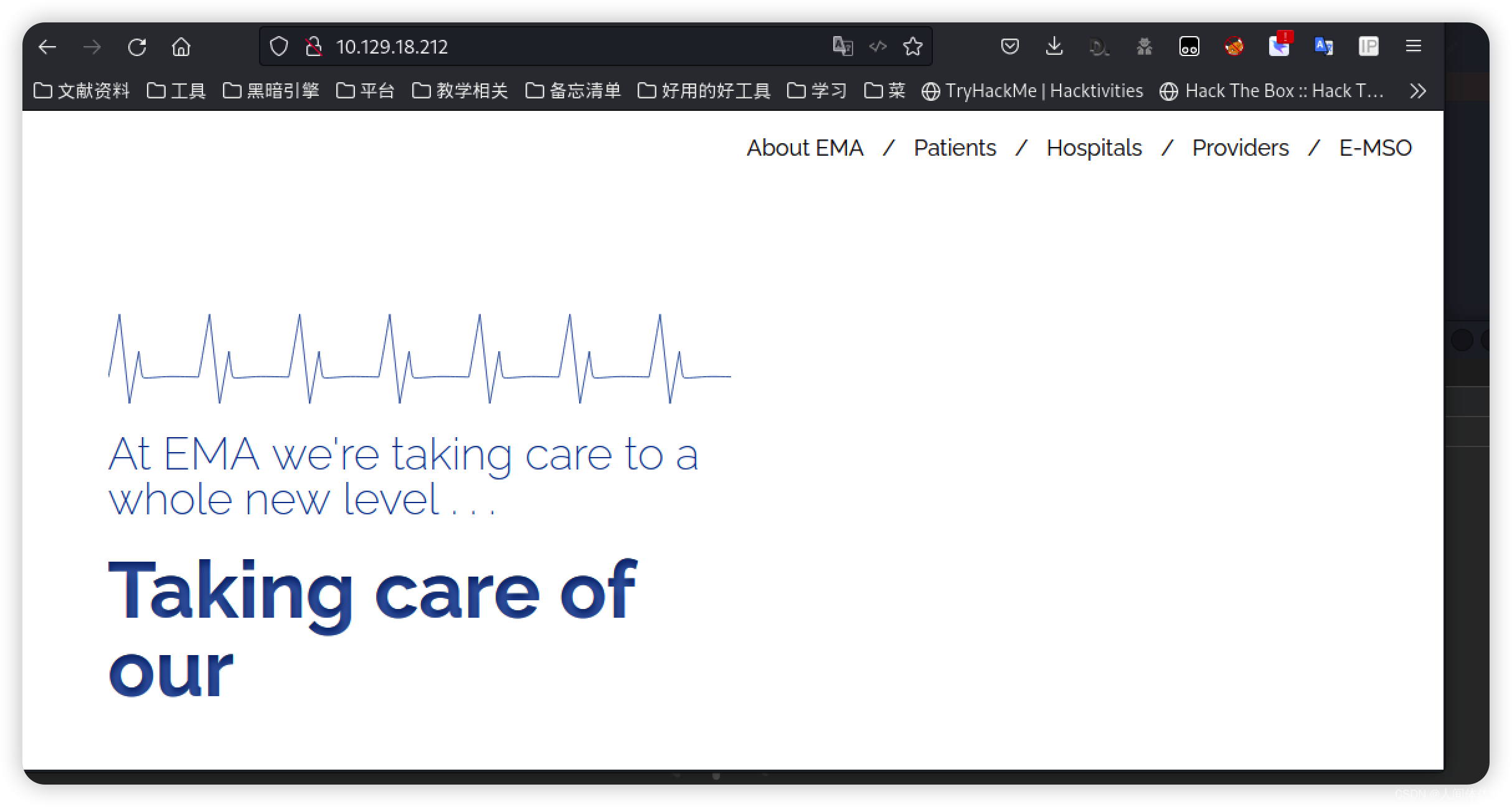Go back to the previous page
This screenshot has width=1512, height=807.
coord(47,47)
